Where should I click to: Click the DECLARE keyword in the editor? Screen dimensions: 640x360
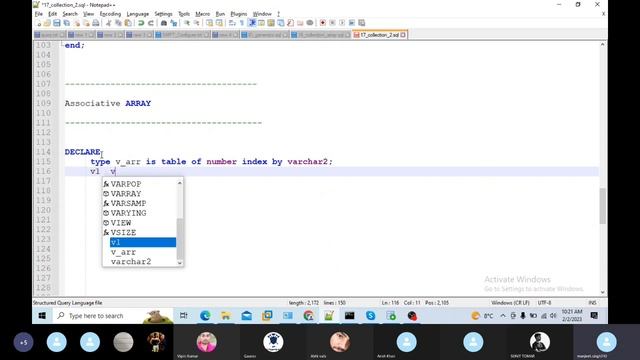(82, 152)
